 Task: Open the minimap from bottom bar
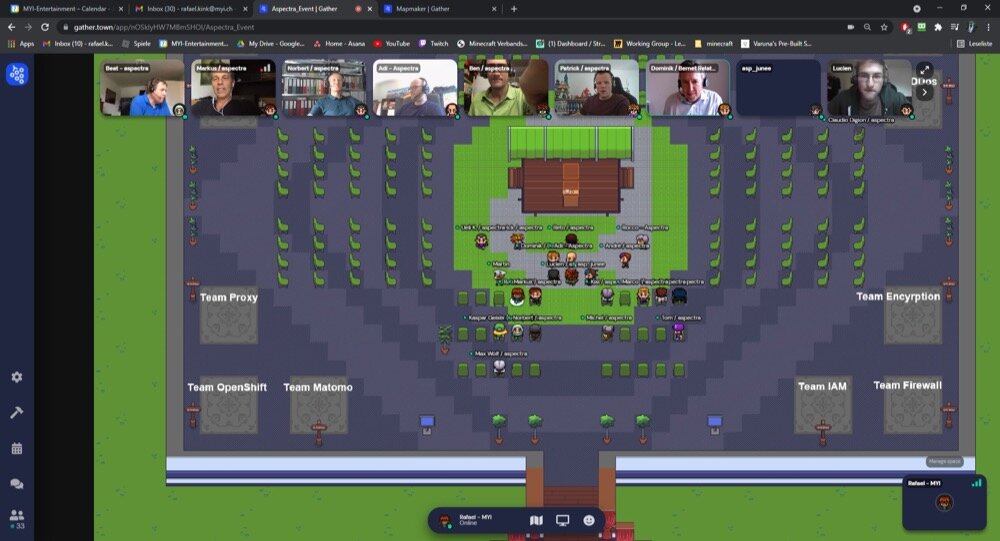[536, 520]
